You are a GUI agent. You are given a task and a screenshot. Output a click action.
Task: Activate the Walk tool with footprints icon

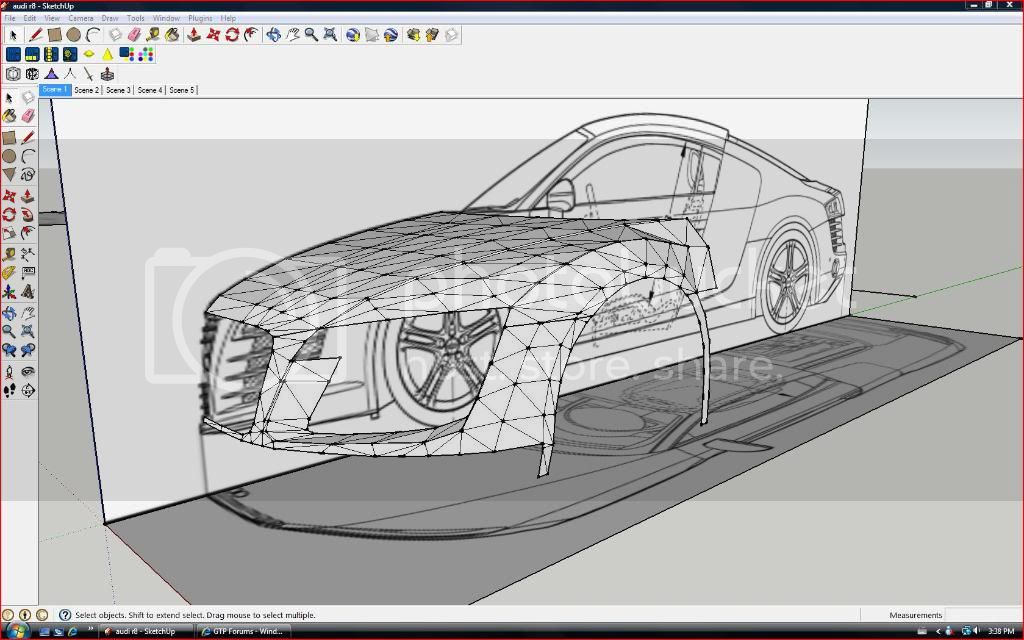coord(9,391)
